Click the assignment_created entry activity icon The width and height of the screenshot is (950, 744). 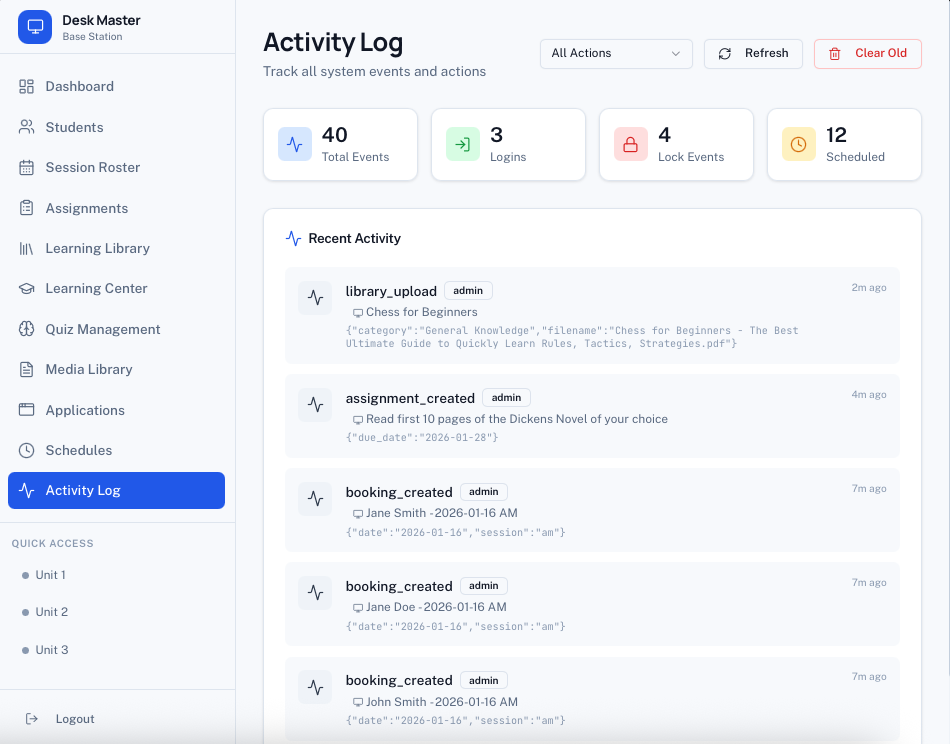pyautogui.click(x=315, y=405)
